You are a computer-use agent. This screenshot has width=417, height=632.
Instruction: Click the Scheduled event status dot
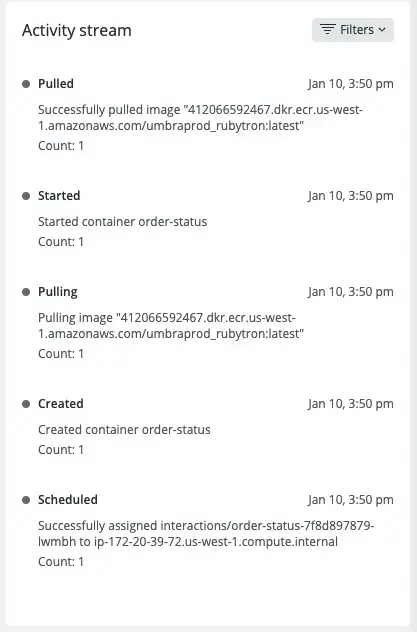[x=26, y=500]
